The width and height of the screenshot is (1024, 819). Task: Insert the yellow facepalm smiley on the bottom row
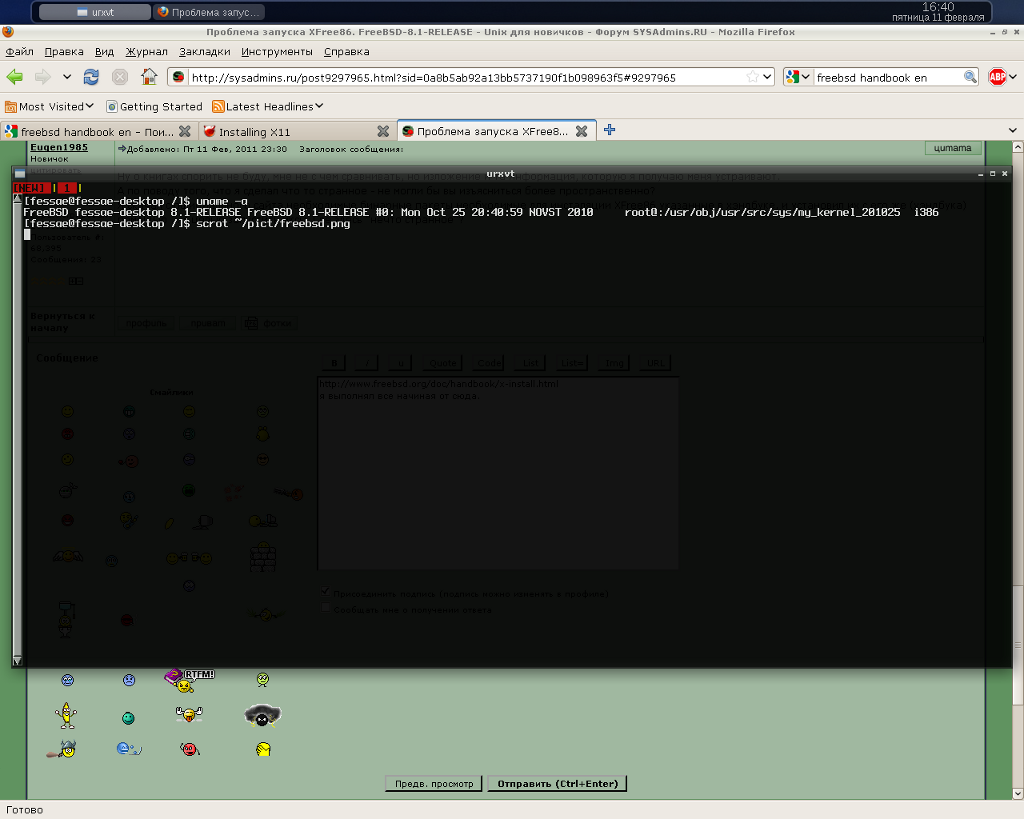click(263, 749)
